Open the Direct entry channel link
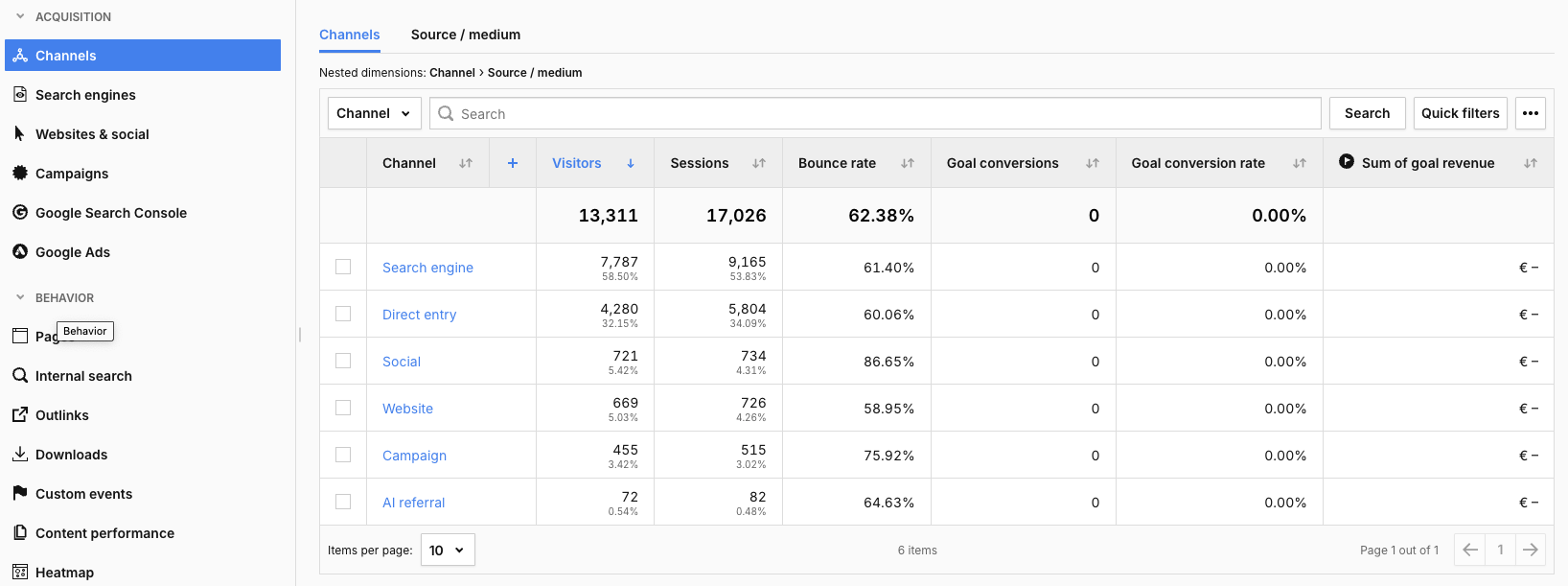Image resolution: width=1568 pixels, height=586 pixels. [x=419, y=315]
